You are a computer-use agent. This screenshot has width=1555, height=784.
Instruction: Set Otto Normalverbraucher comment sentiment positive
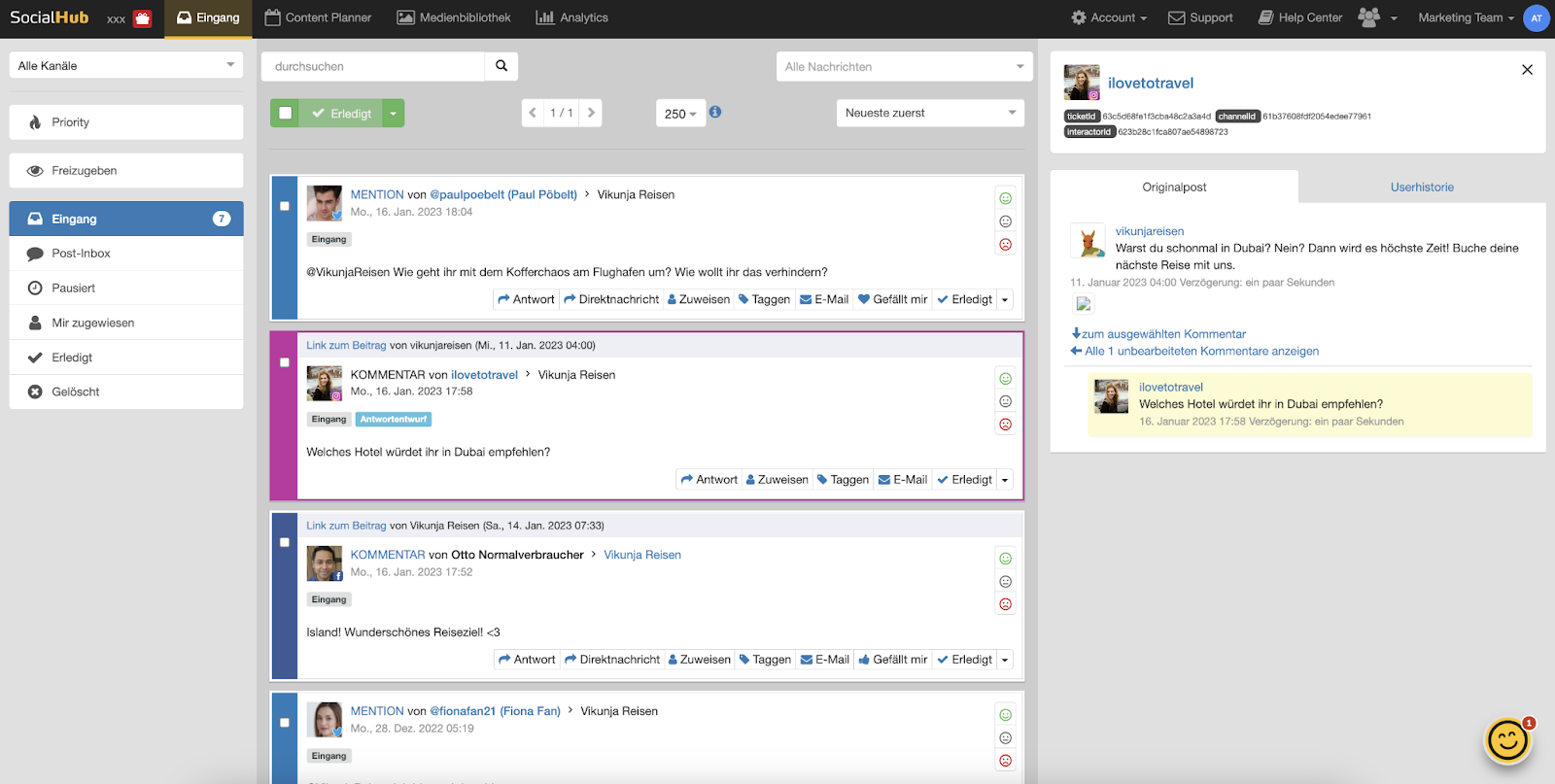coord(1006,559)
